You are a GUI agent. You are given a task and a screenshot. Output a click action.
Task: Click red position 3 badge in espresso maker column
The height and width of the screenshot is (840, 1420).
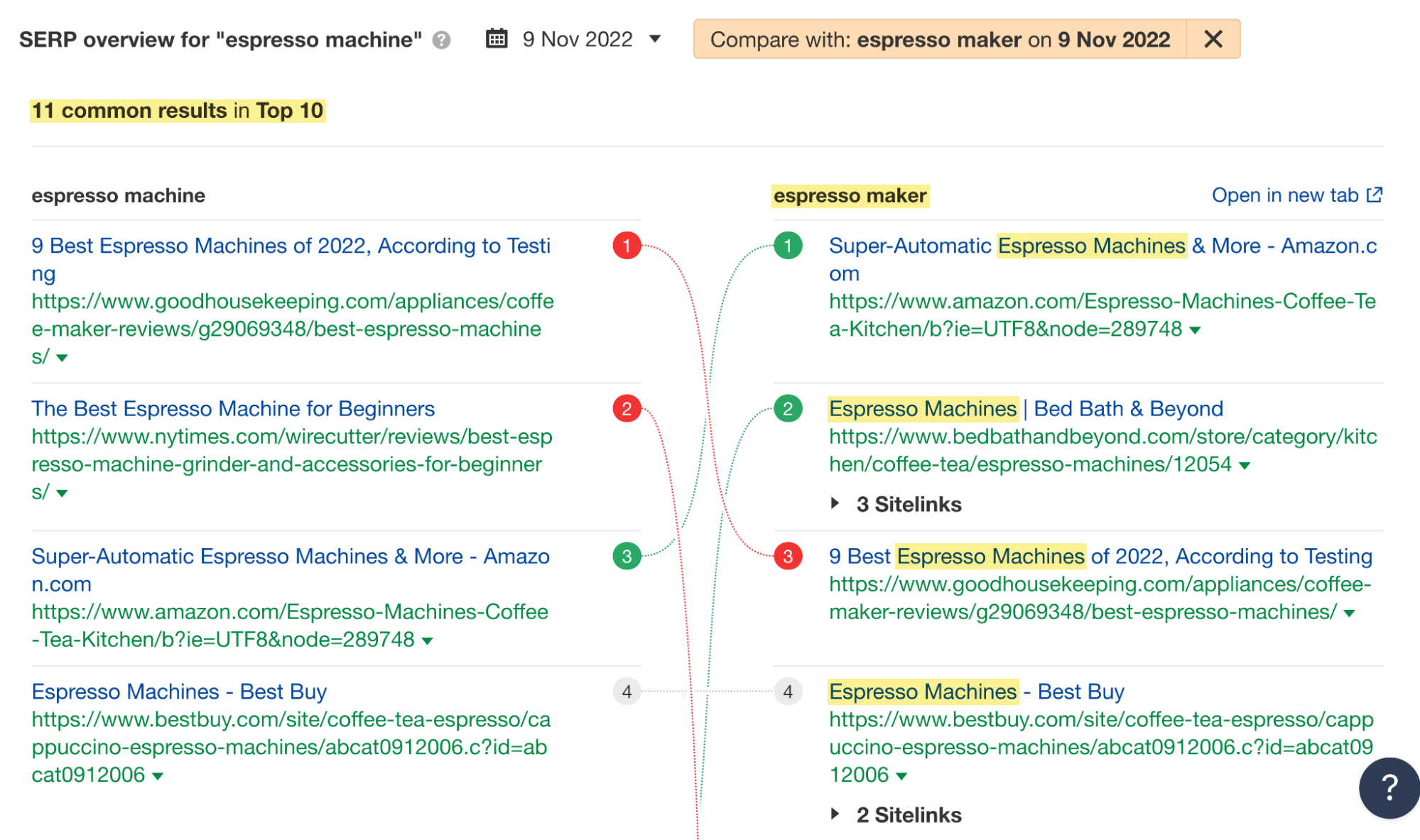788,557
